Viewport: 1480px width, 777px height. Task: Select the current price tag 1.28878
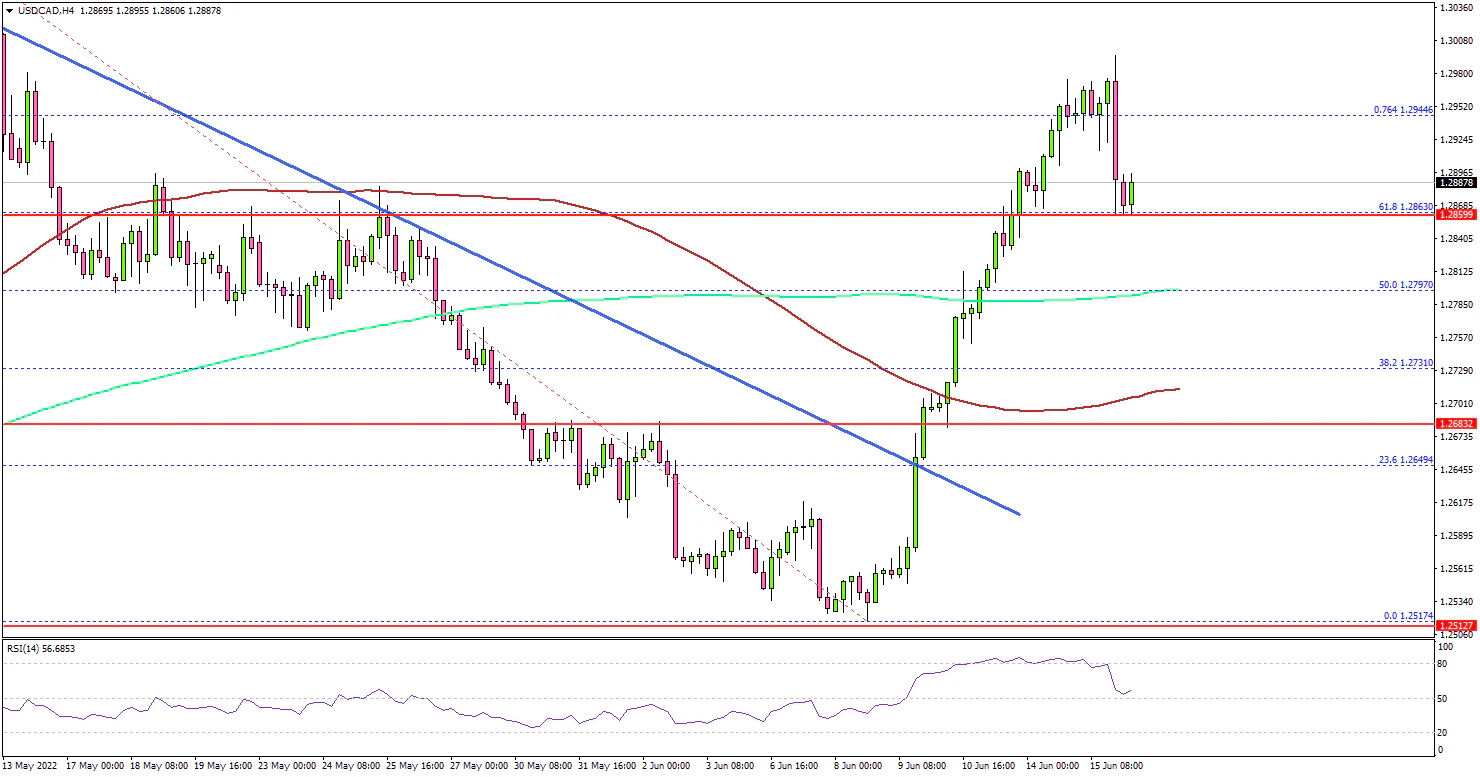1457,183
